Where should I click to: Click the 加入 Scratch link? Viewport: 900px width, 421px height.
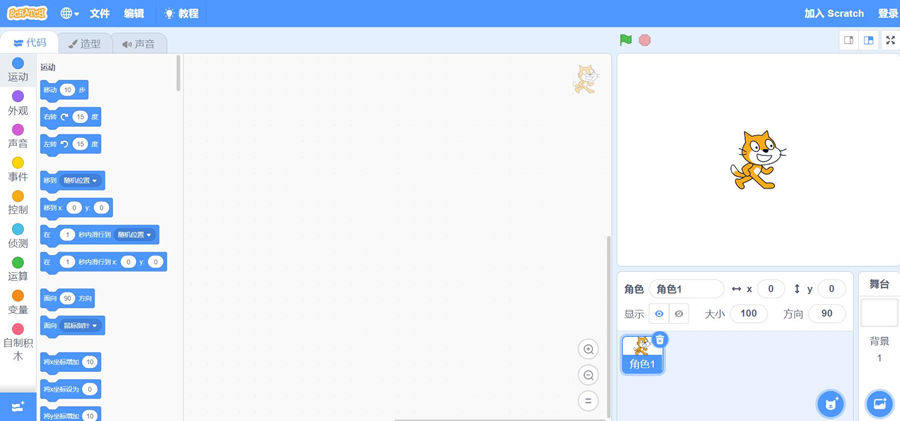click(833, 14)
